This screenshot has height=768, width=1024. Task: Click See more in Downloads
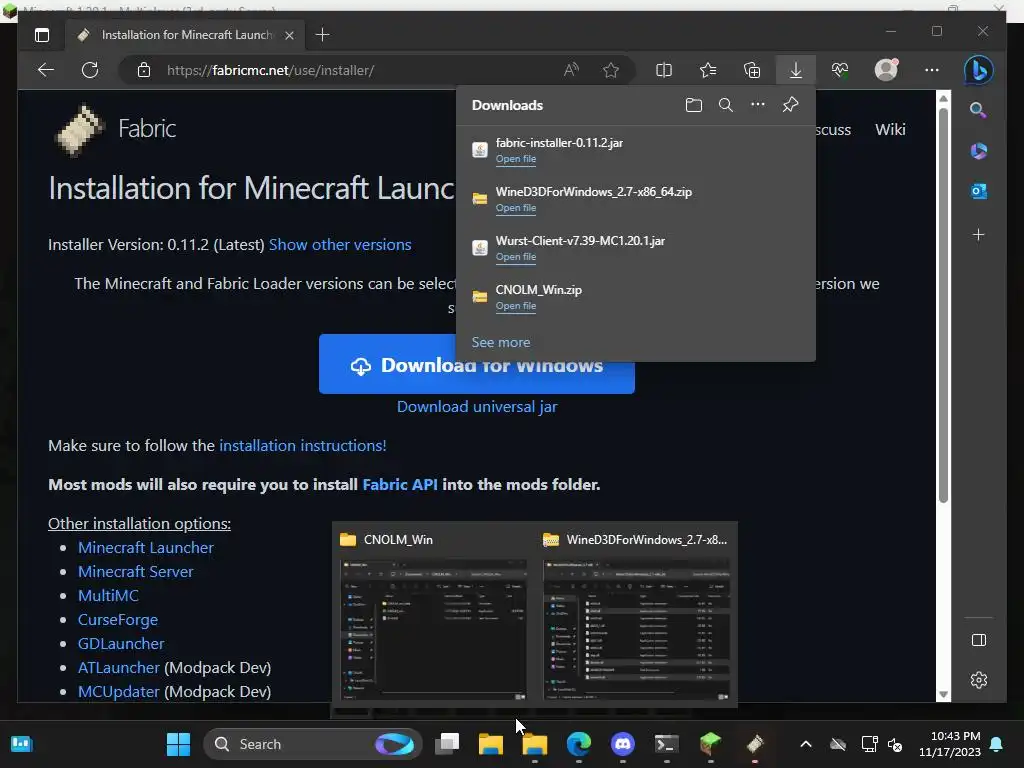point(501,342)
